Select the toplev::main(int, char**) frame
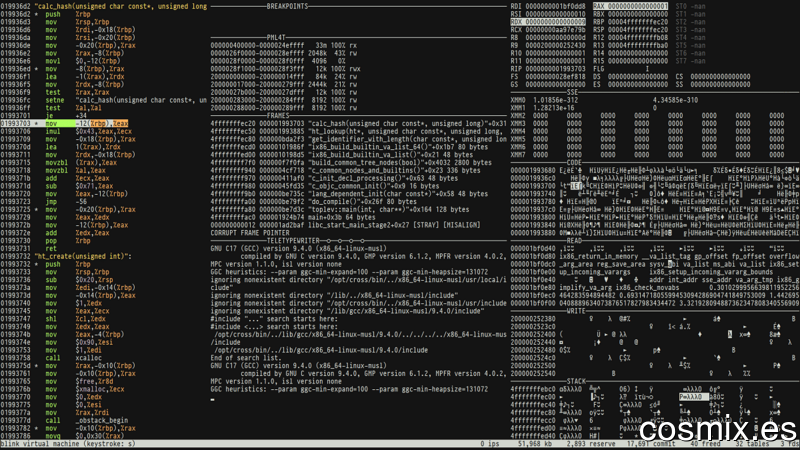This screenshot has width=800, height=450. [x=340, y=209]
